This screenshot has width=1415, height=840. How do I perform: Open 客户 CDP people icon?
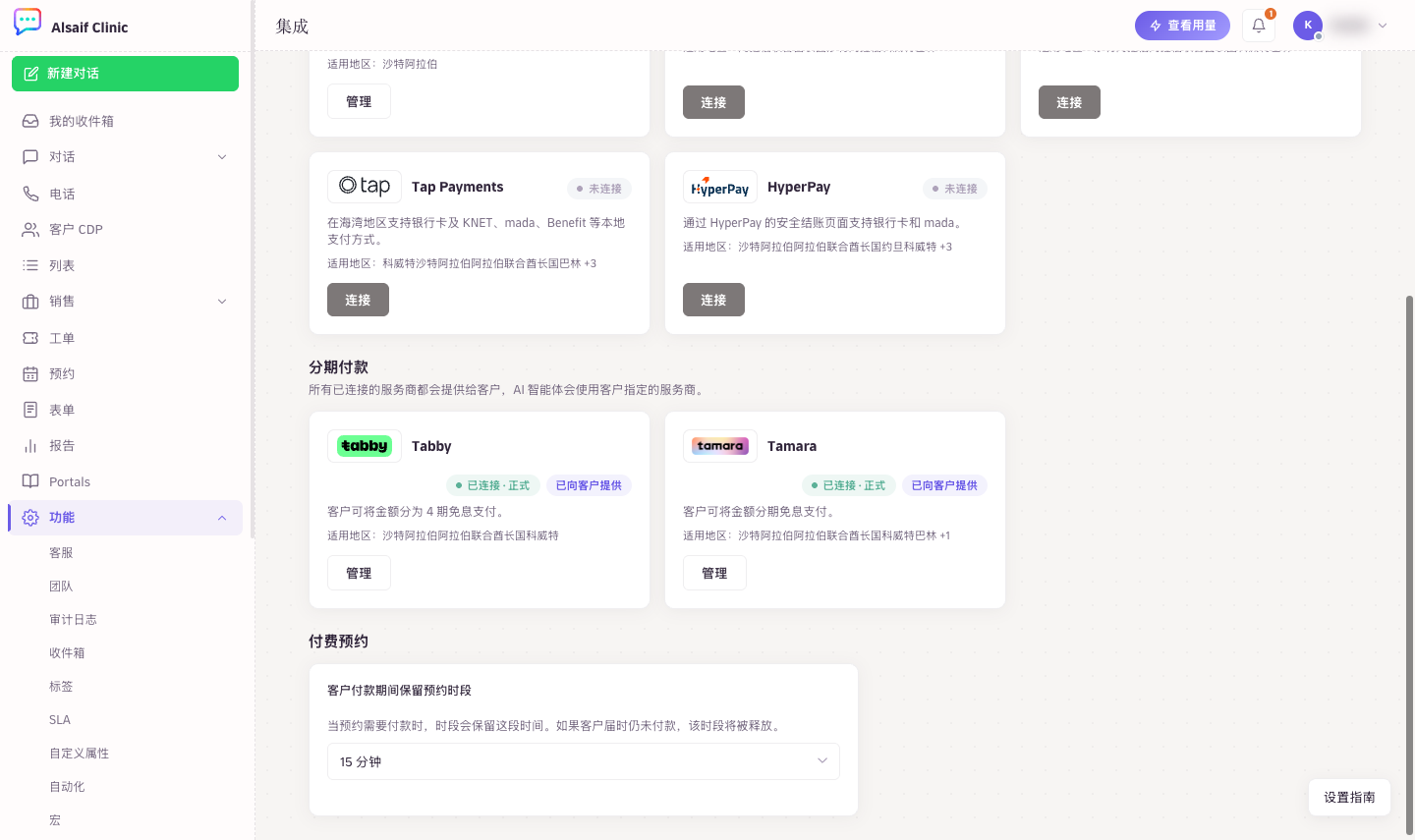pyautogui.click(x=30, y=229)
